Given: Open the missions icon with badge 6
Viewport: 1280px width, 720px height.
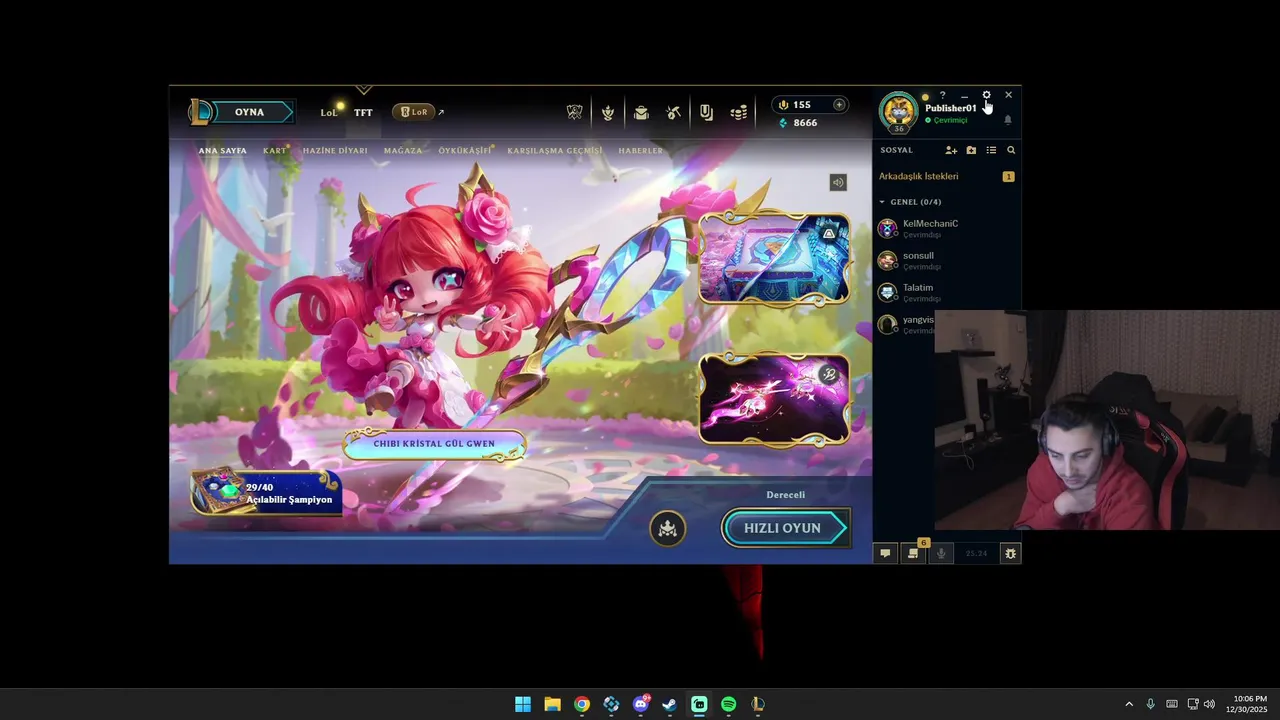Looking at the screenshot, I should pos(913,553).
